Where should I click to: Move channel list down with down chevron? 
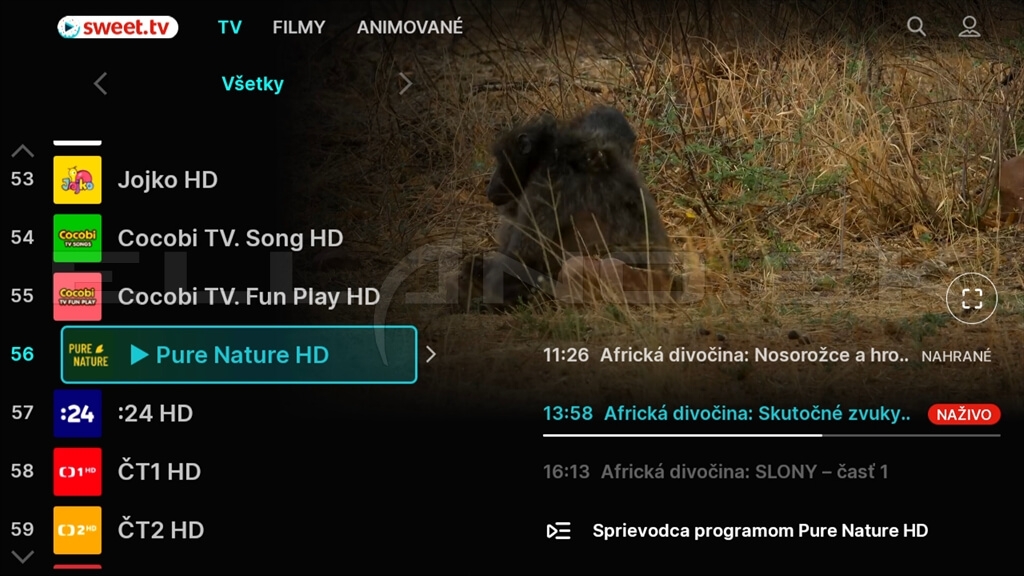(22, 557)
